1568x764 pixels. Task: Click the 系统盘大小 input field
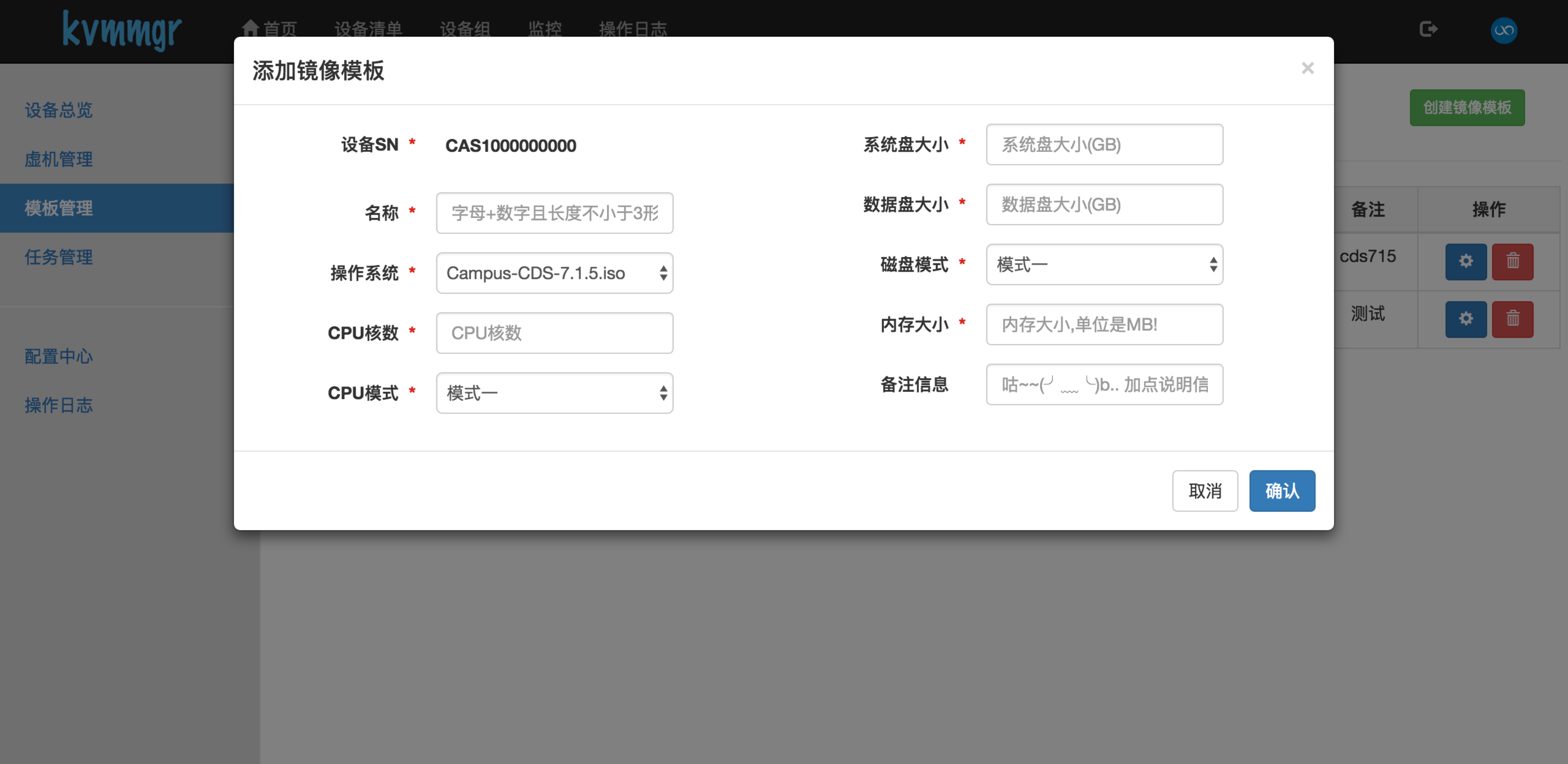[1103, 145]
